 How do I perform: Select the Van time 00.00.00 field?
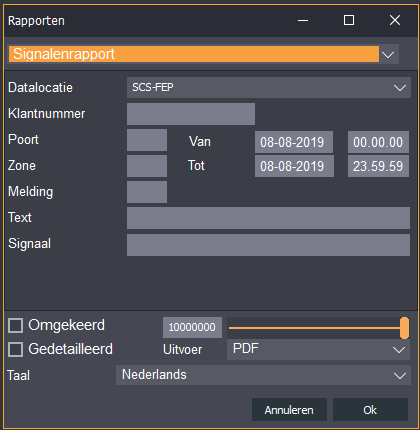[378, 142]
